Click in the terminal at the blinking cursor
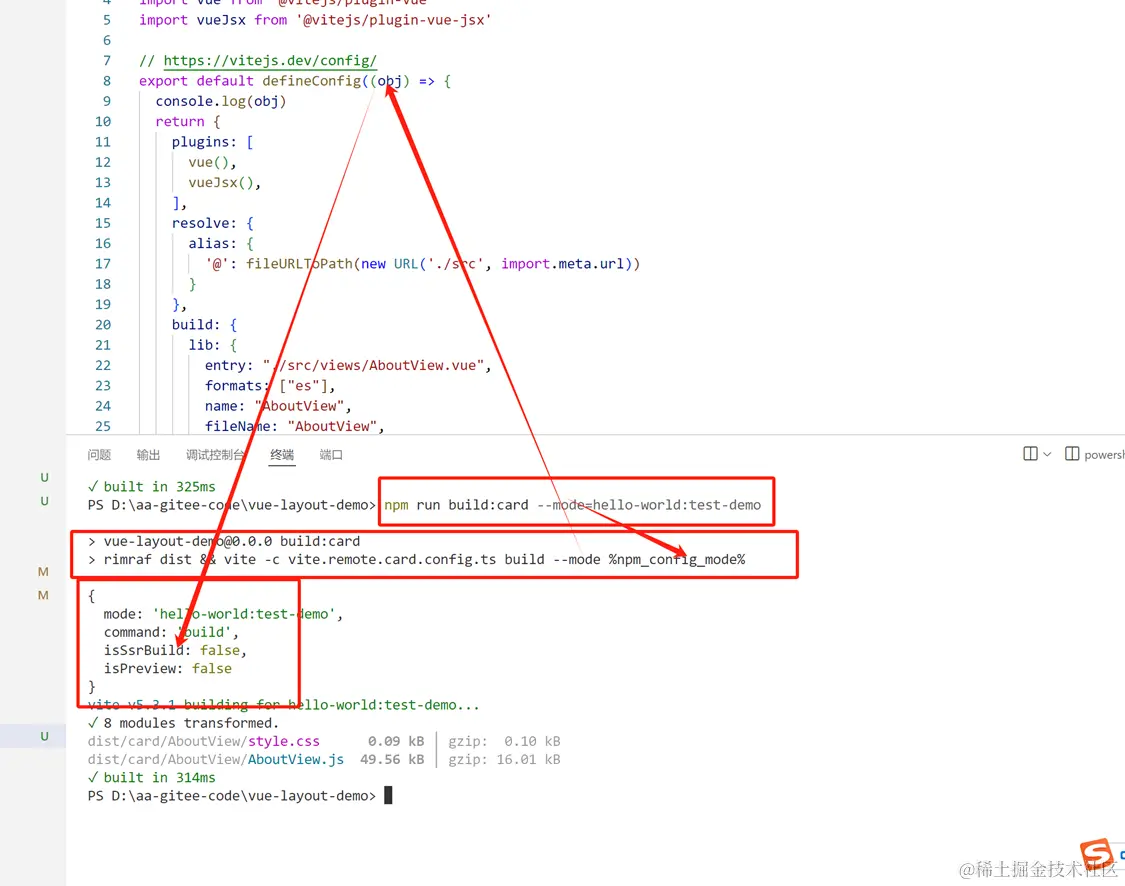 388,795
